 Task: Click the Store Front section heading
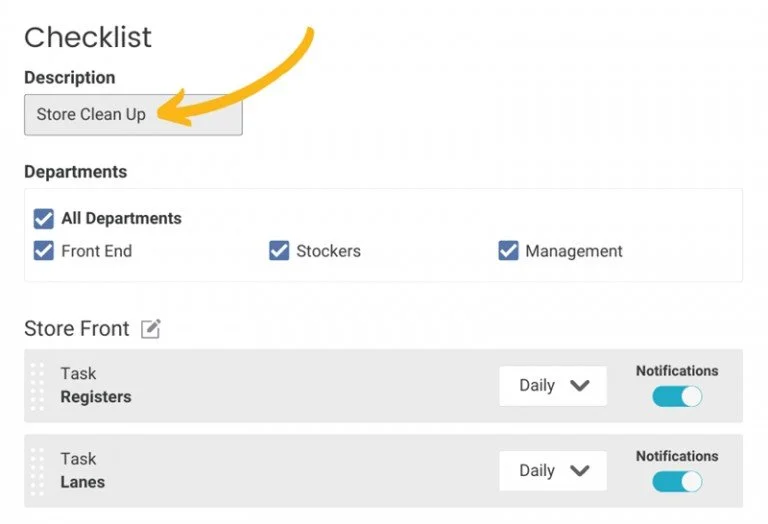77,329
